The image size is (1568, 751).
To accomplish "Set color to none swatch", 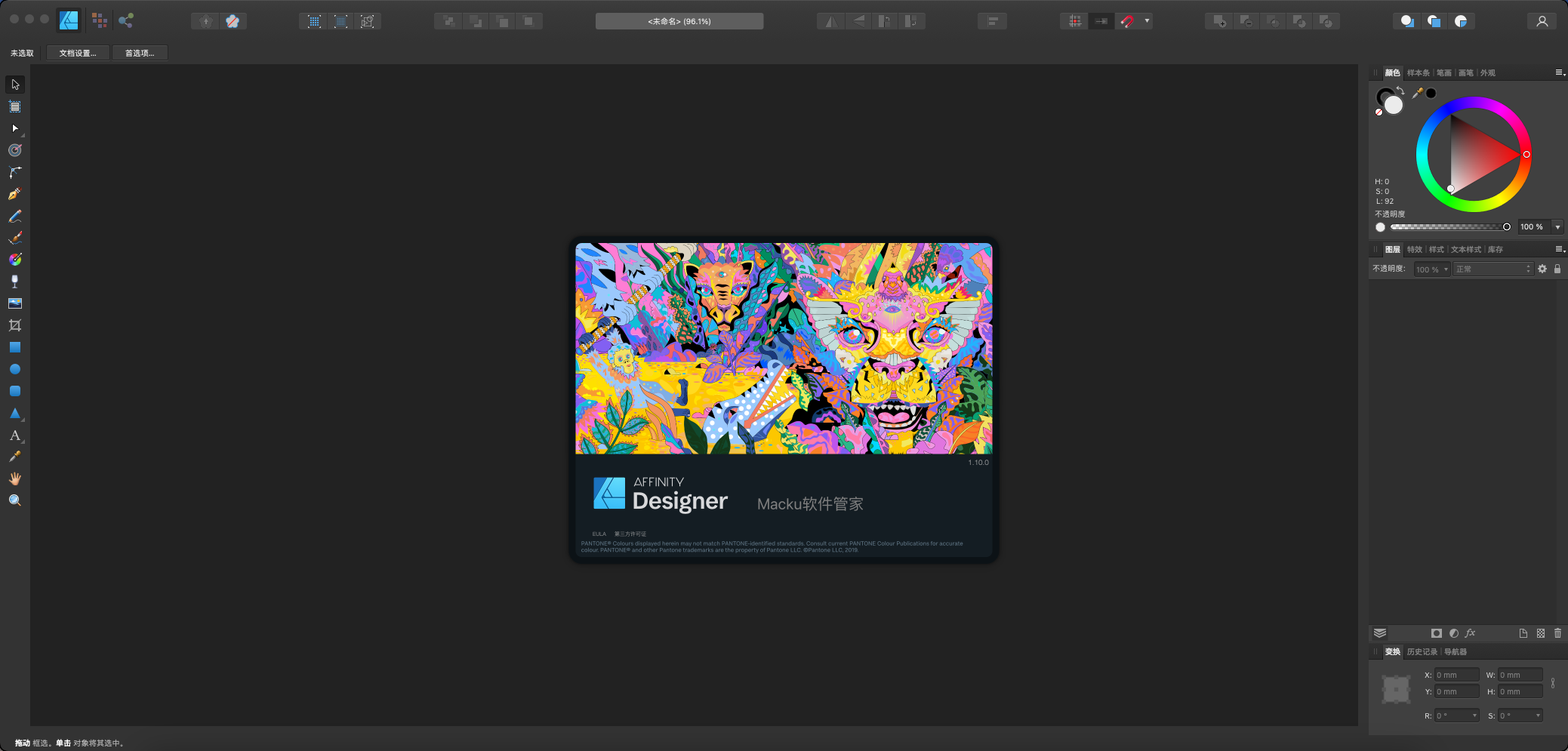I will [x=1379, y=112].
